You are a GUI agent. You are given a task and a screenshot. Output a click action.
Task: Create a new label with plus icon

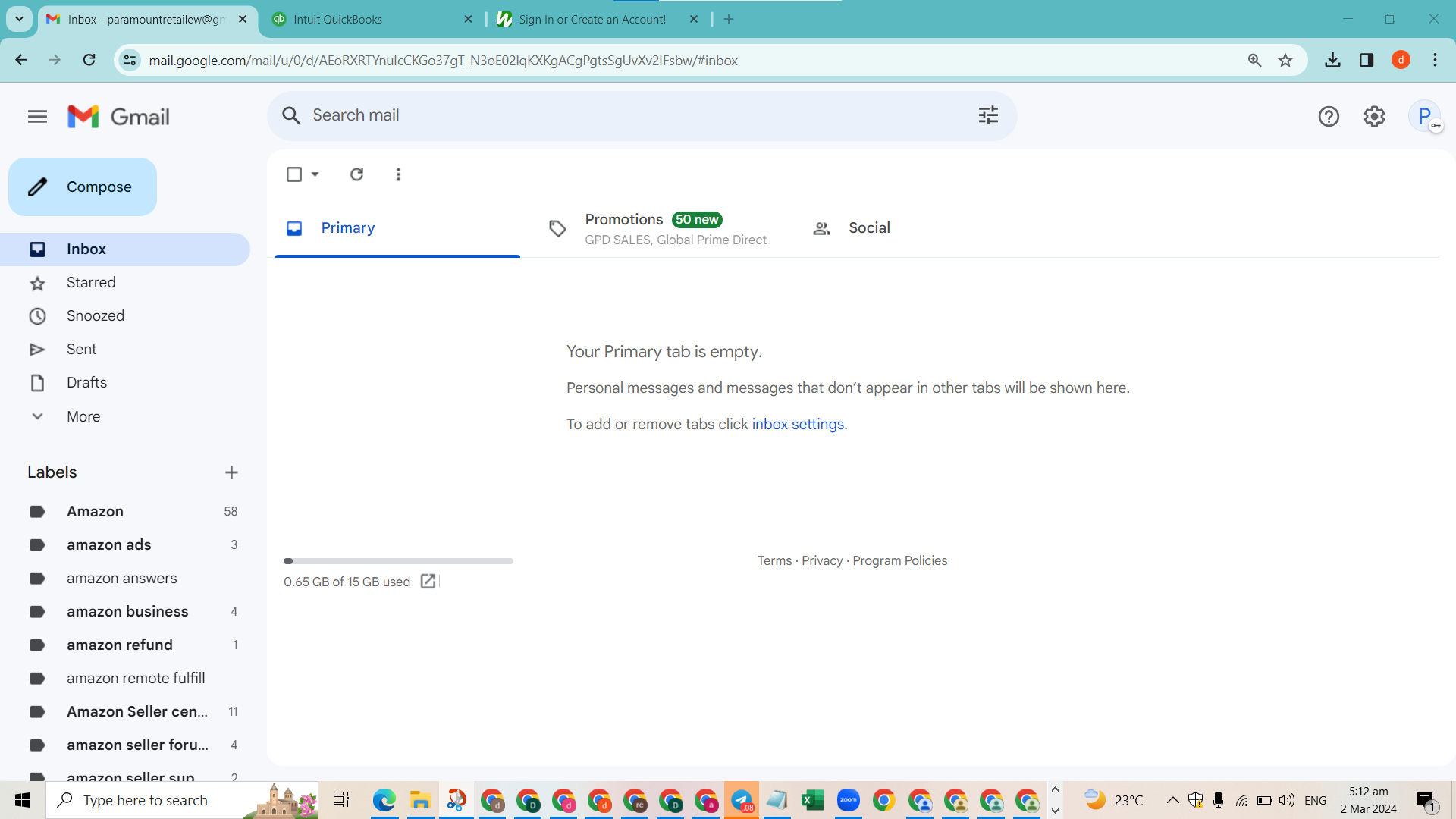coord(231,472)
